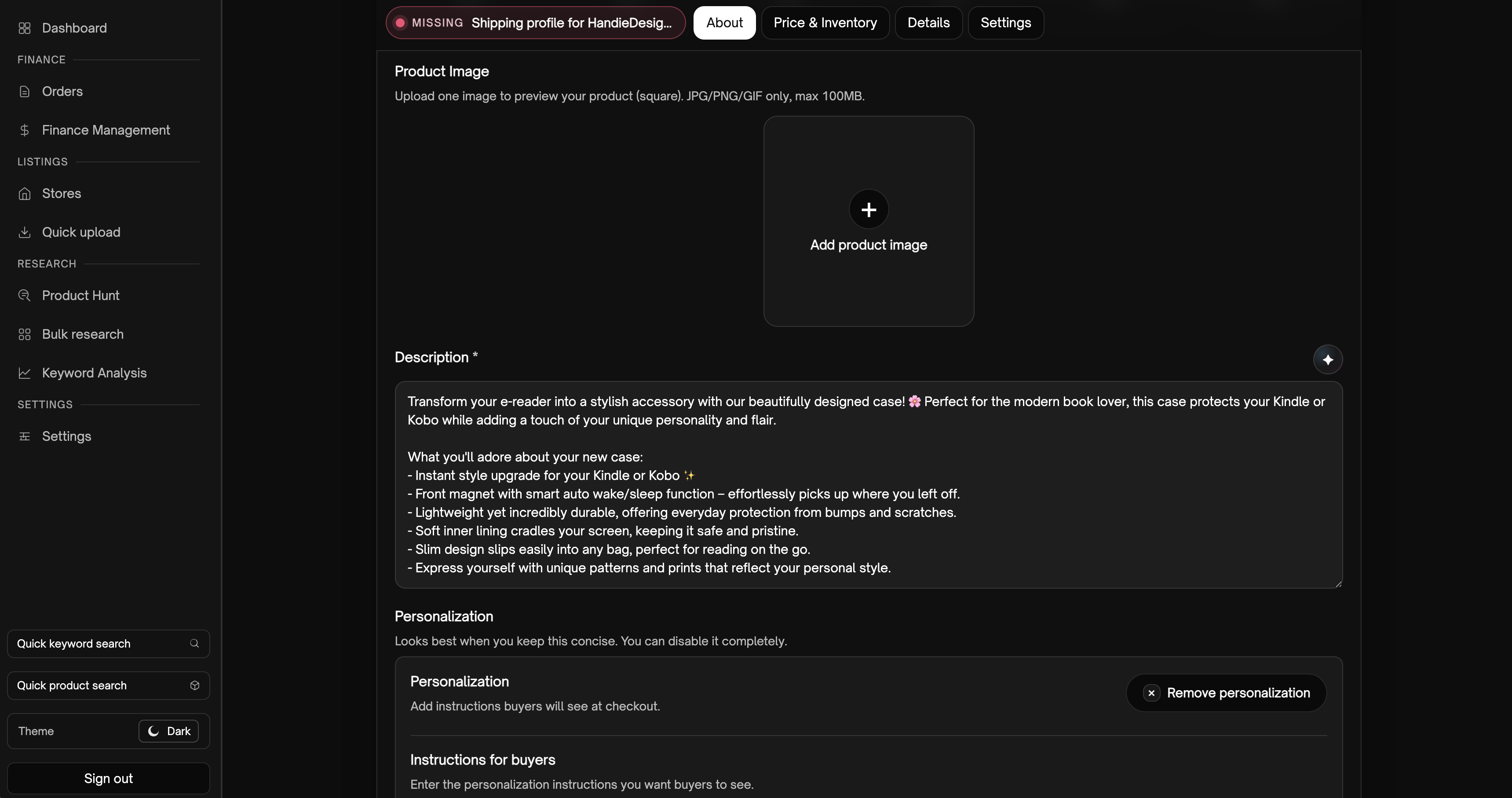Click inside the Description text area
Viewport: 1512px width, 798px height.
pyautogui.click(x=868, y=484)
